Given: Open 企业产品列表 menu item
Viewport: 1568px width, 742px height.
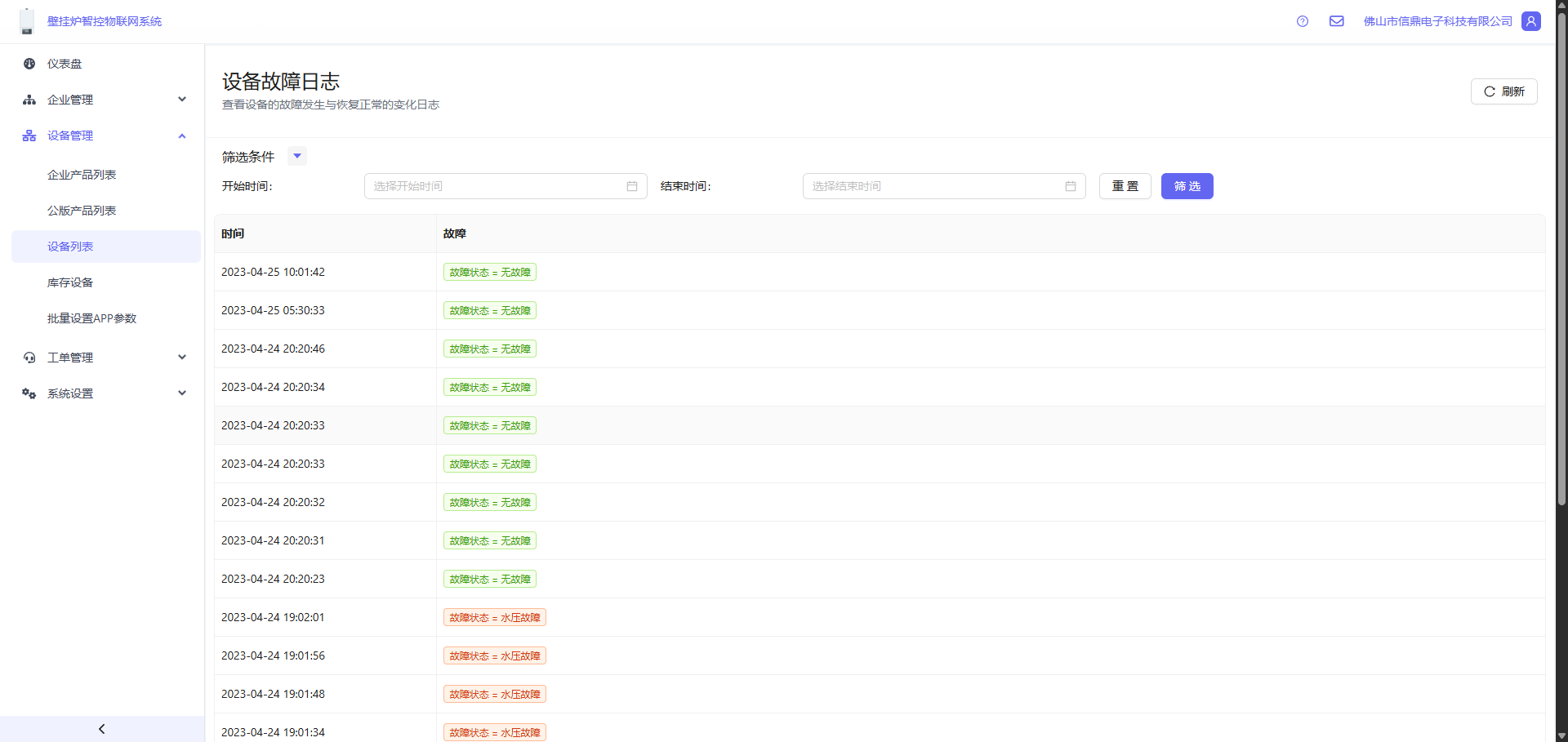Looking at the screenshot, I should 82,175.
